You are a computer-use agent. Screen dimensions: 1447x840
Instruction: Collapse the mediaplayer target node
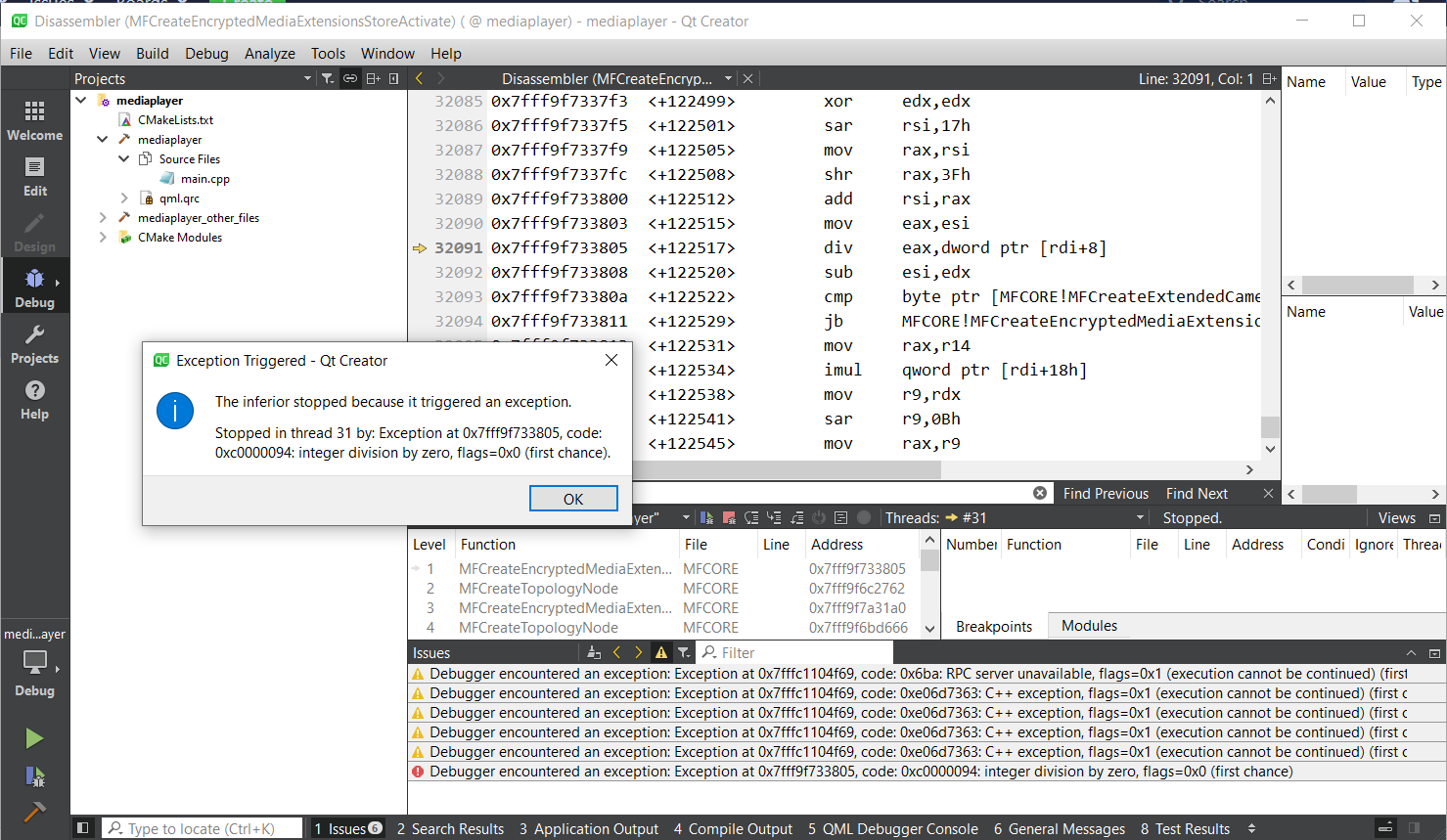(x=102, y=139)
